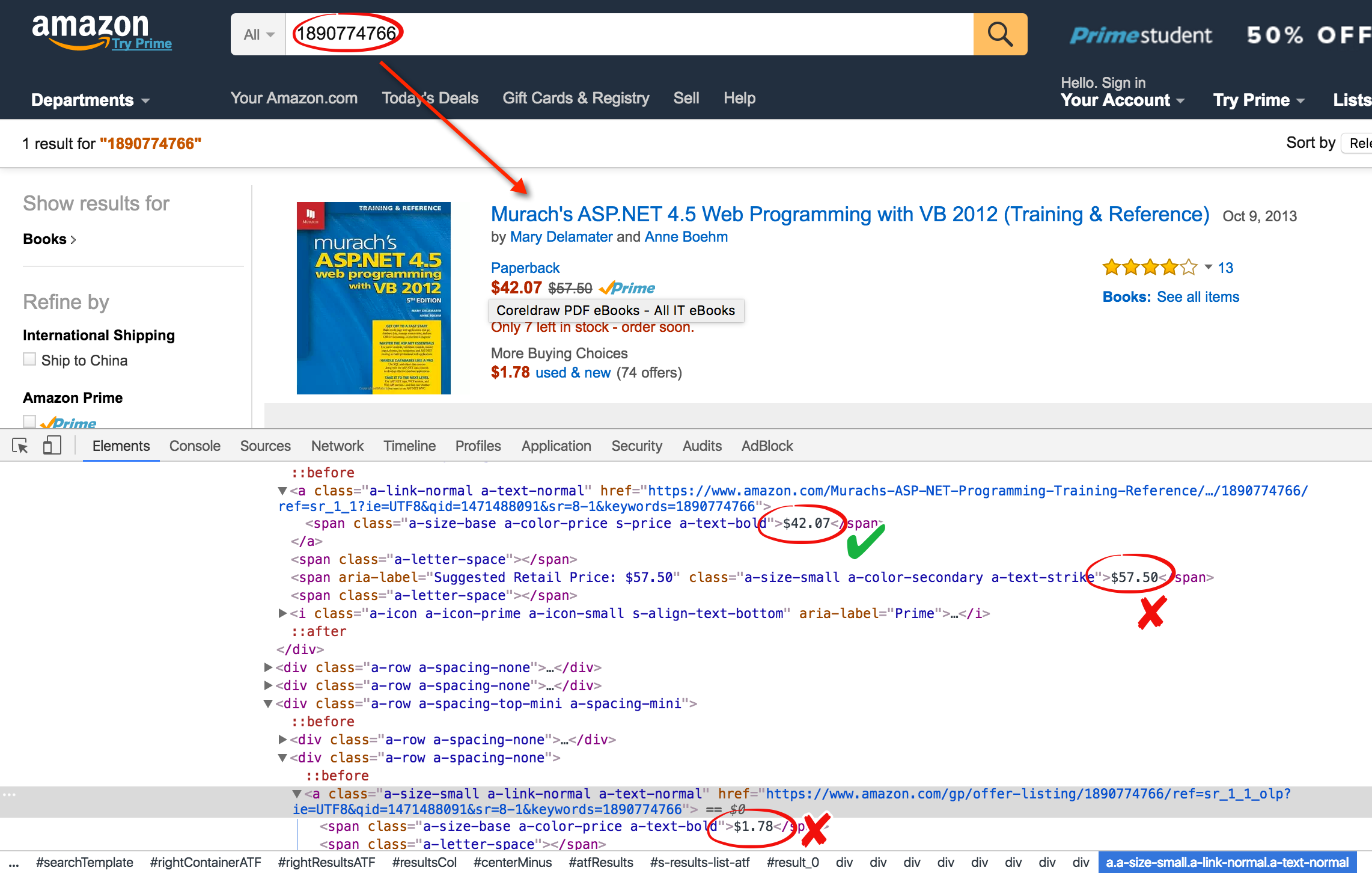Click the Paperback format link
The image size is (1372, 873).
[x=525, y=268]
